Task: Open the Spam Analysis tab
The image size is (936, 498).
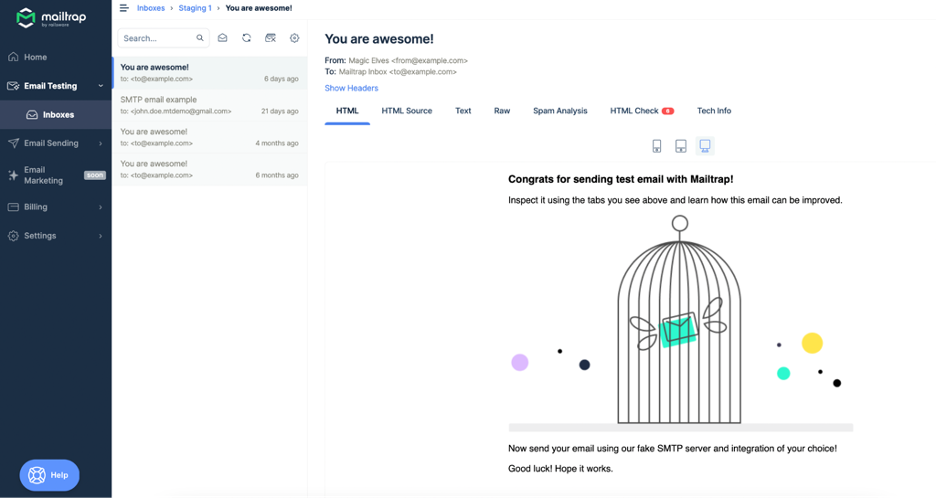Action: coord(560,111)
